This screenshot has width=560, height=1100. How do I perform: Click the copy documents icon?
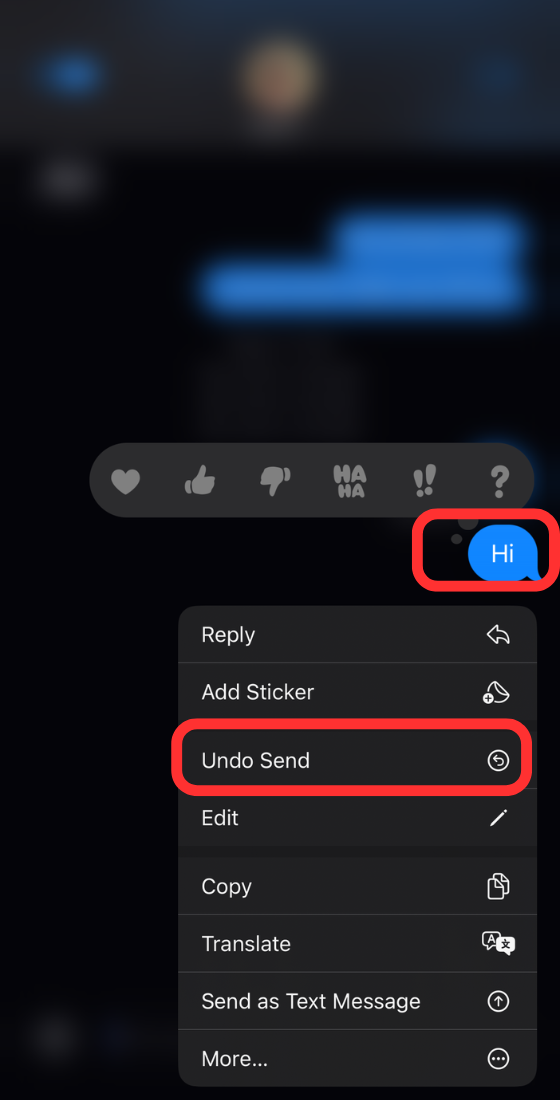[498, 886]
